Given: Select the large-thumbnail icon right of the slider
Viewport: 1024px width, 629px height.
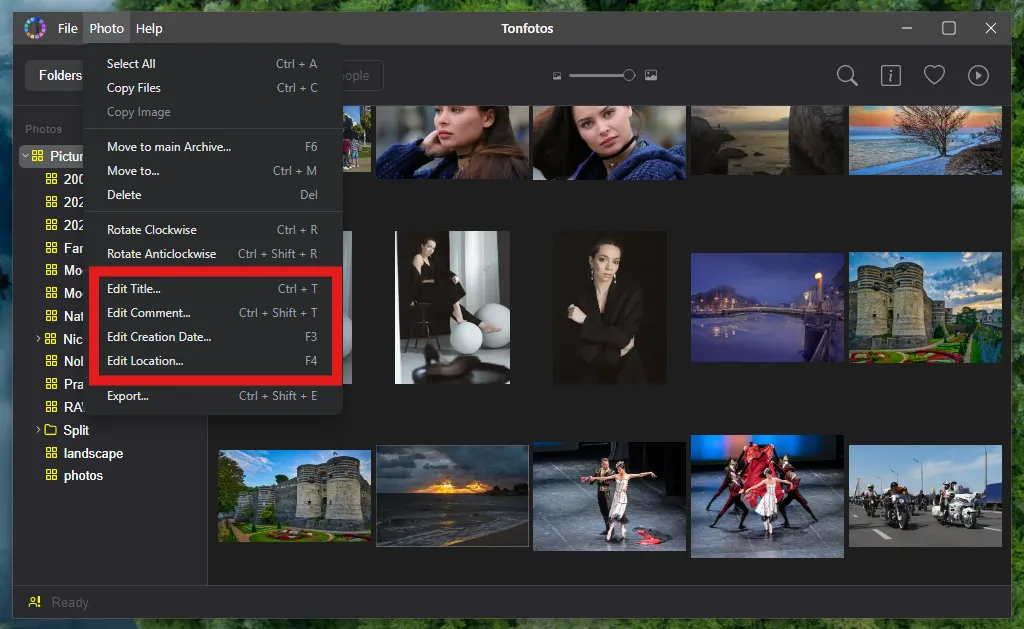Looking at the screenshot, I should click(650, 75).
